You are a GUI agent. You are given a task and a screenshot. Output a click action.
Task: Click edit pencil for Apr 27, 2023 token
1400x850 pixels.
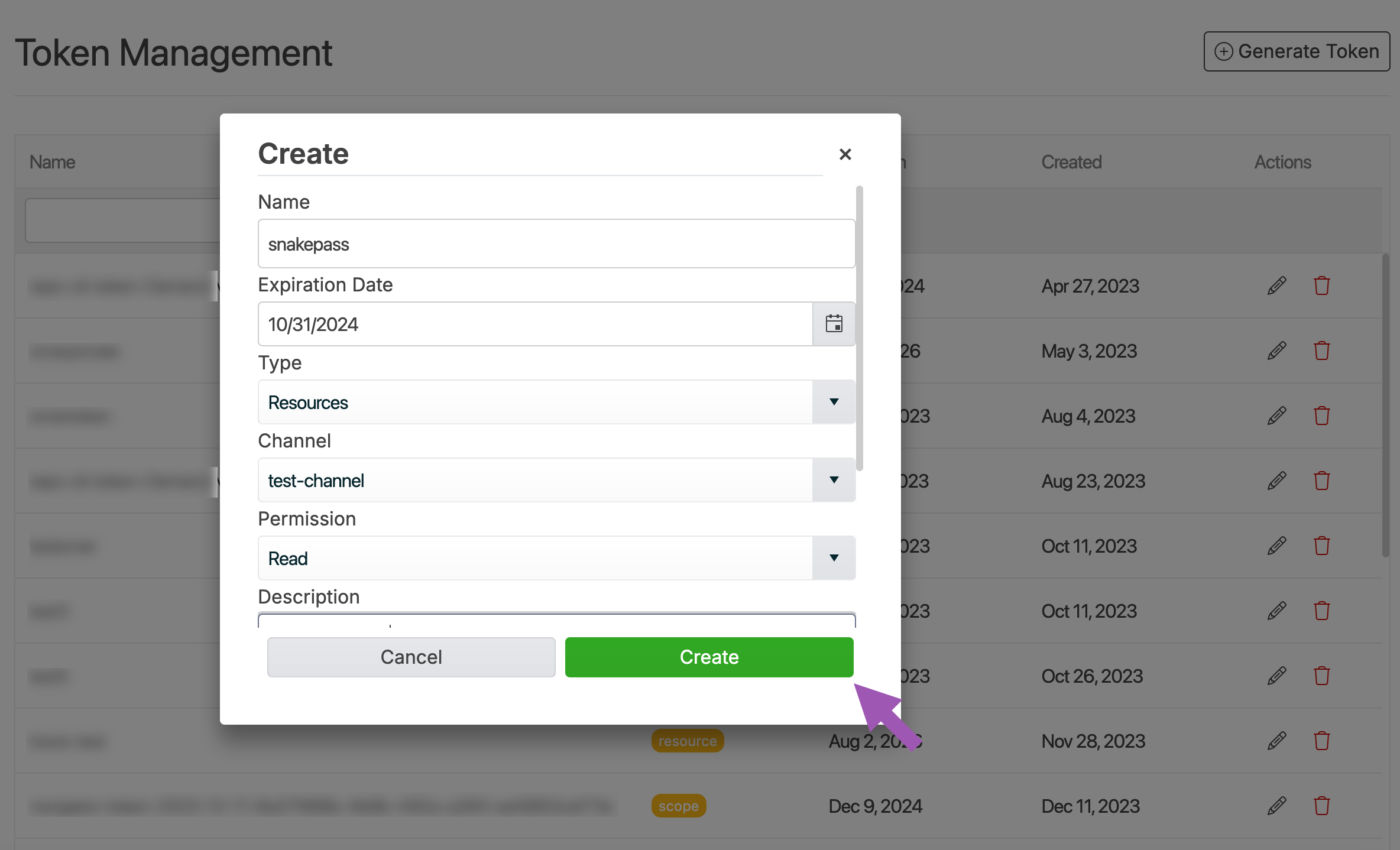click(x=1276, y=286)
